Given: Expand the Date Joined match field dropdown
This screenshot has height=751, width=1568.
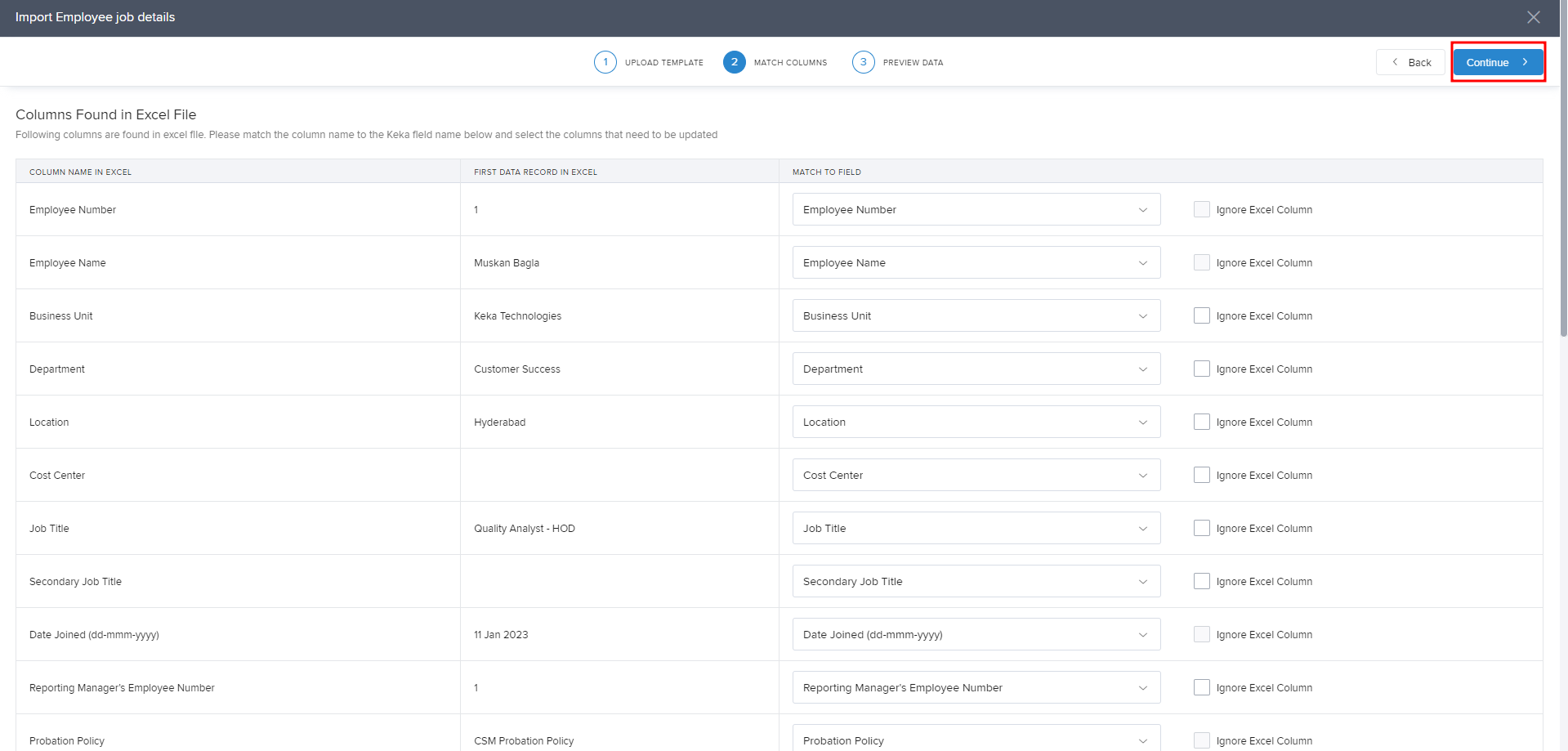Looking at the screenshot, I should [x=976, y=635].
